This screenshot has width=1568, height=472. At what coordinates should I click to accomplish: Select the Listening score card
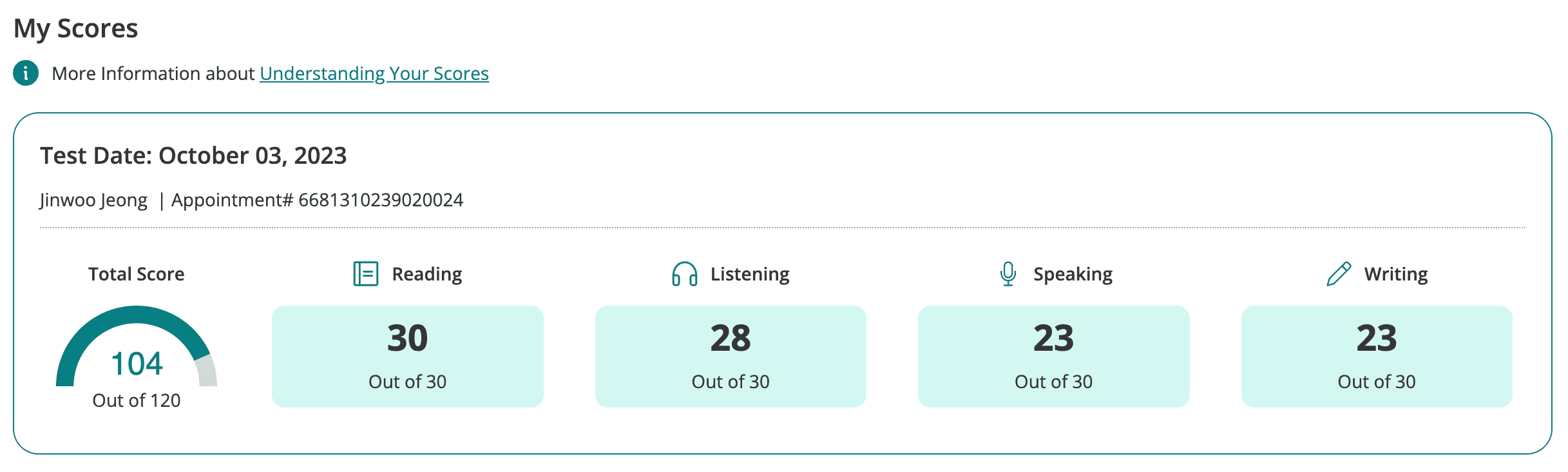pyautogui.click(x=731, y=356)
